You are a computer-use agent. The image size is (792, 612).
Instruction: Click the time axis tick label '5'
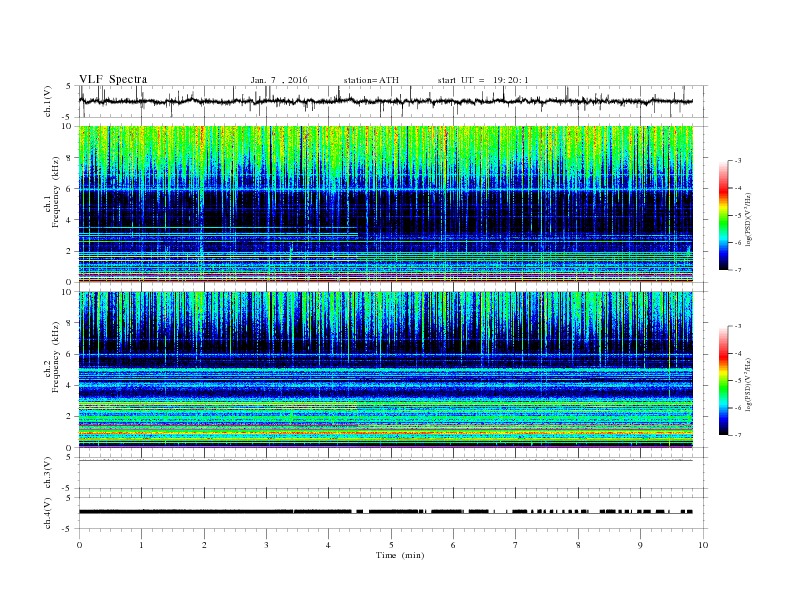tap(391, 545)
